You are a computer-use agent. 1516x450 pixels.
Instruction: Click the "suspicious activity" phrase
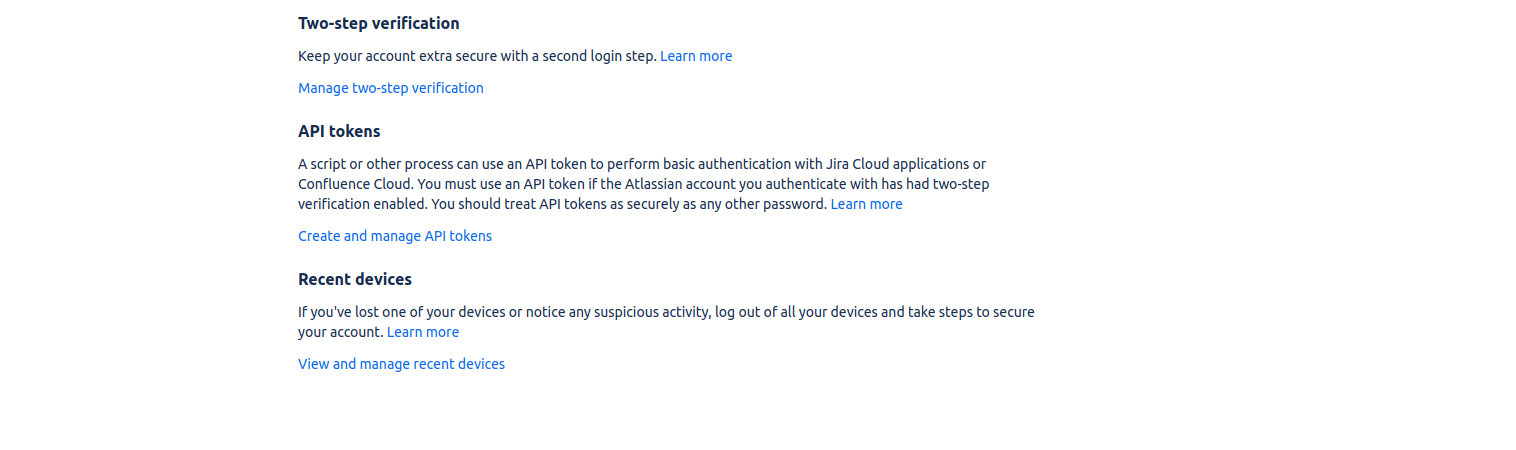[639, 312]
